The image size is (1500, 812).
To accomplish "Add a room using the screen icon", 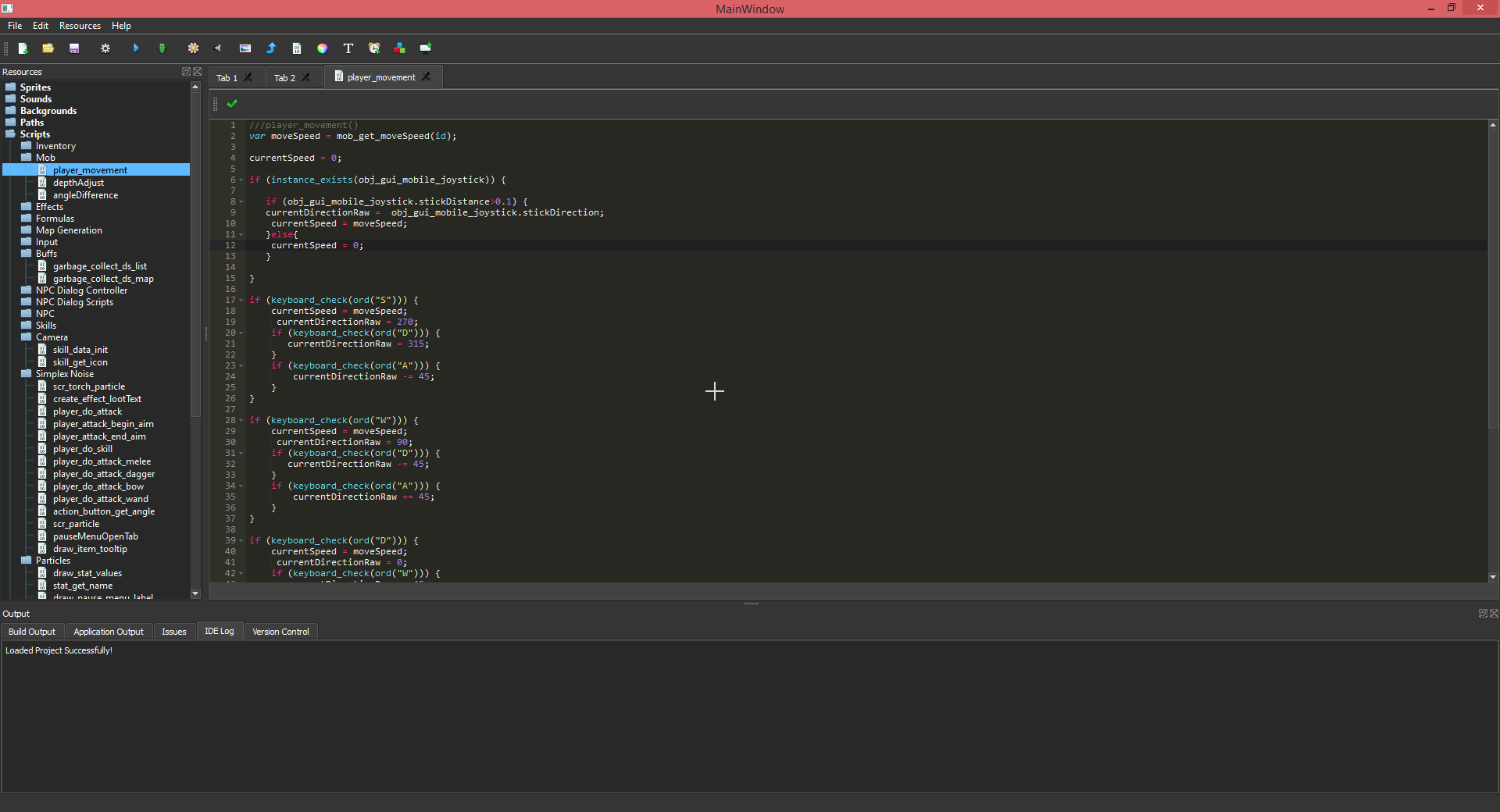I will click(426, 48).
